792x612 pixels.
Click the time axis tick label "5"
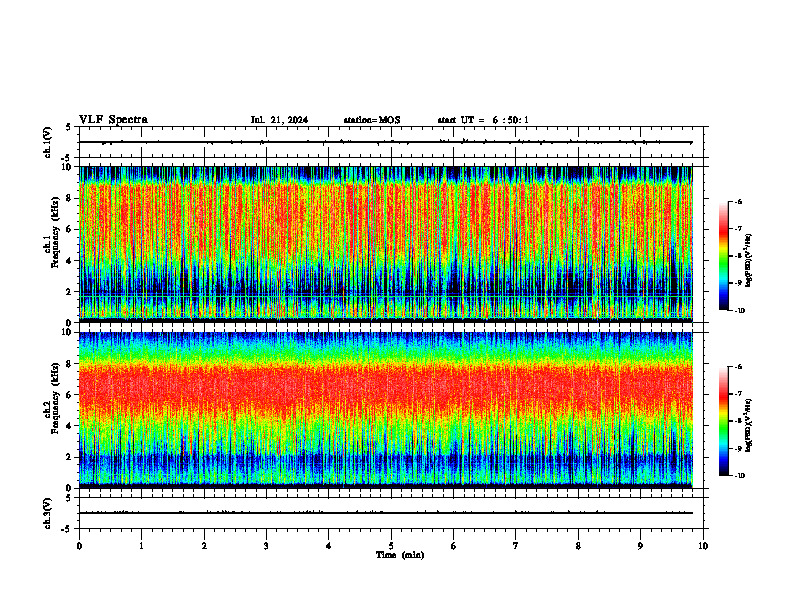tap(391, 546)
